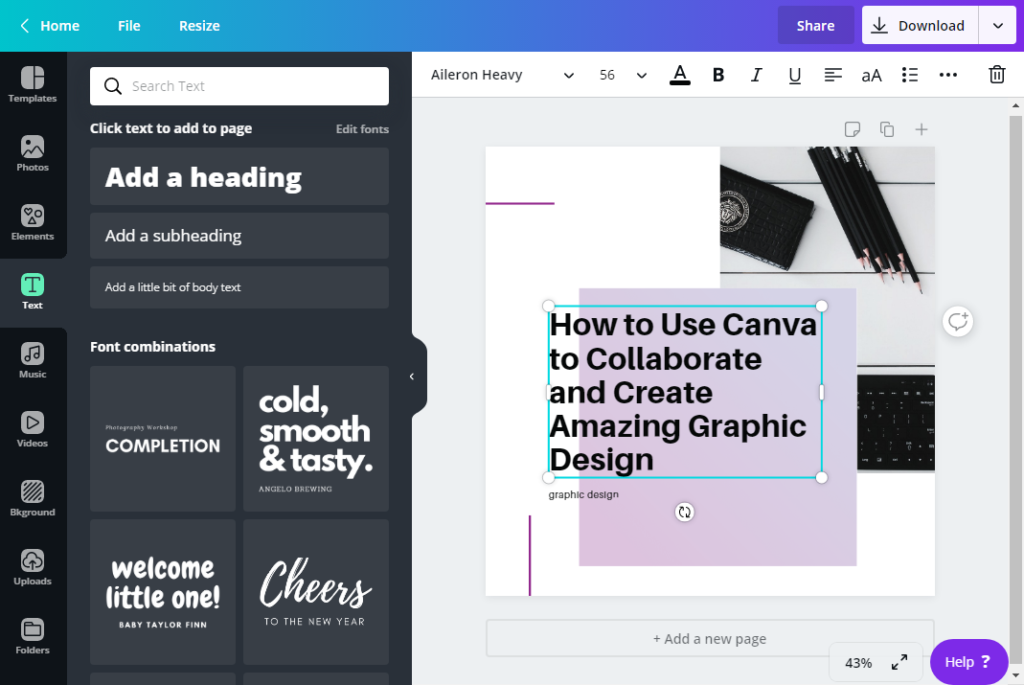Select the Elements sidebar icon
Viewport: 1024px width, 685px height.
click(x=33, y=222)
